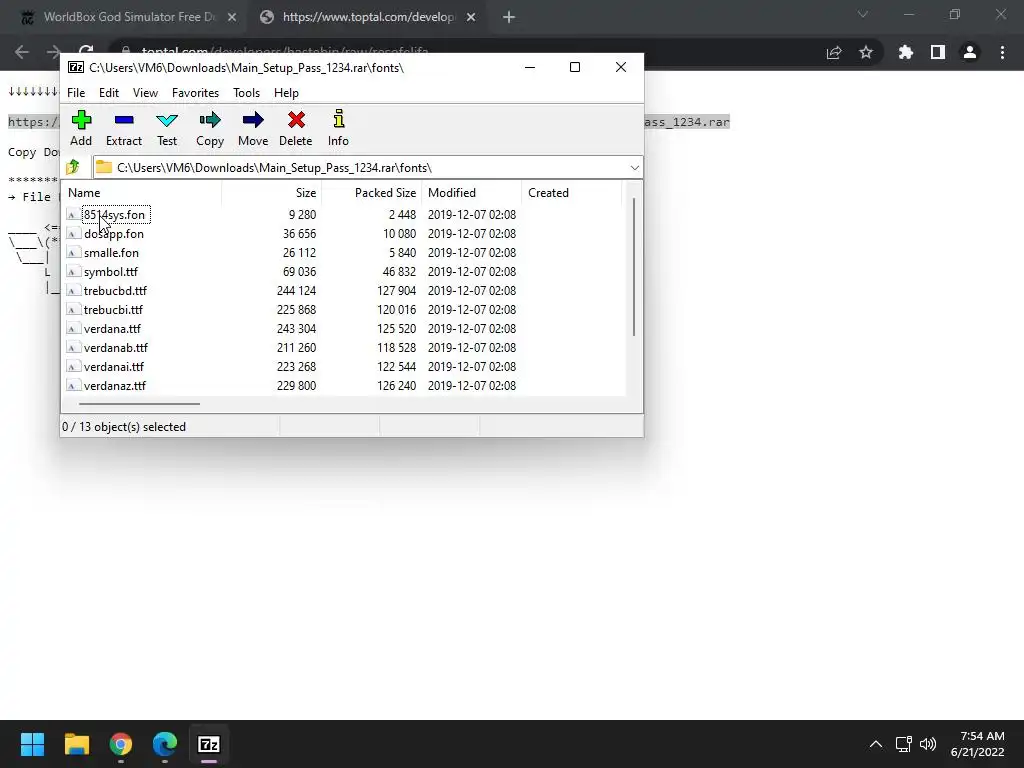Open the File menu

76,93
